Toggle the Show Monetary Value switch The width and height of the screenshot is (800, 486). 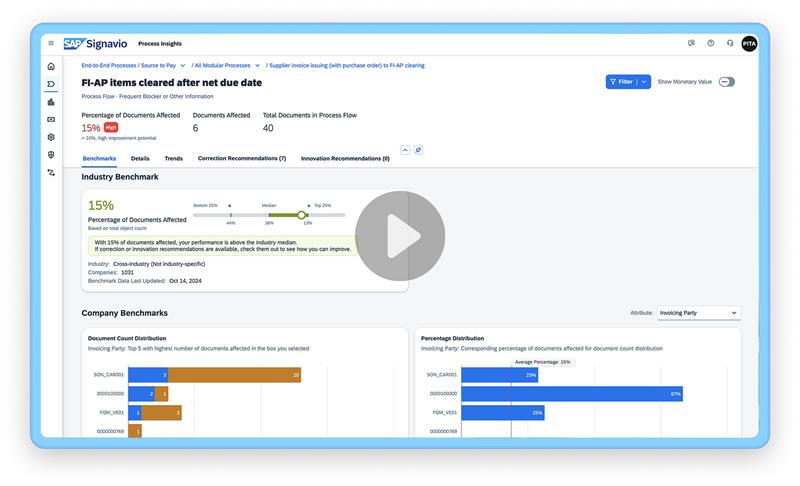[726, 82]
